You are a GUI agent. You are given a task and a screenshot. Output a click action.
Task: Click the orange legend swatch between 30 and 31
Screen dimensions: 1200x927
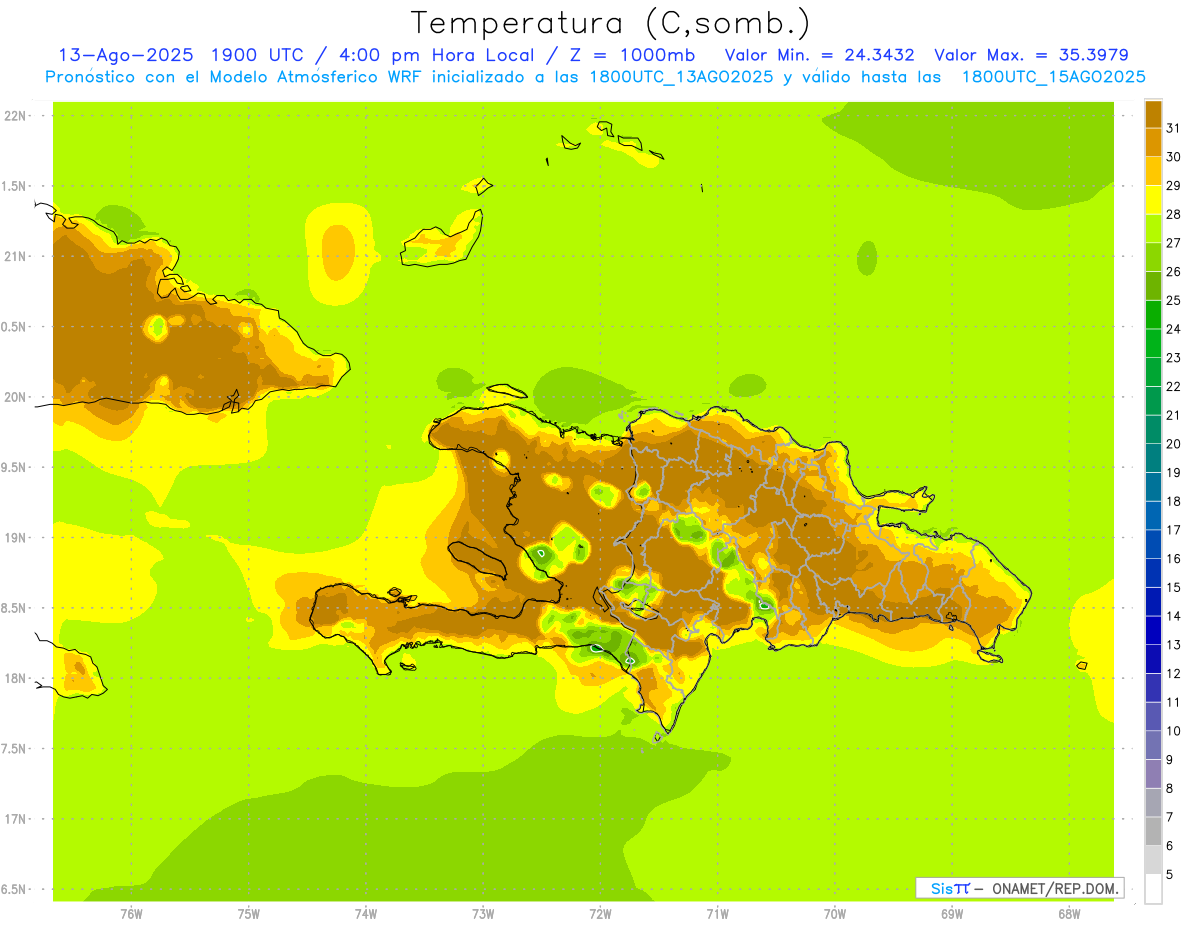[1153, 142]
